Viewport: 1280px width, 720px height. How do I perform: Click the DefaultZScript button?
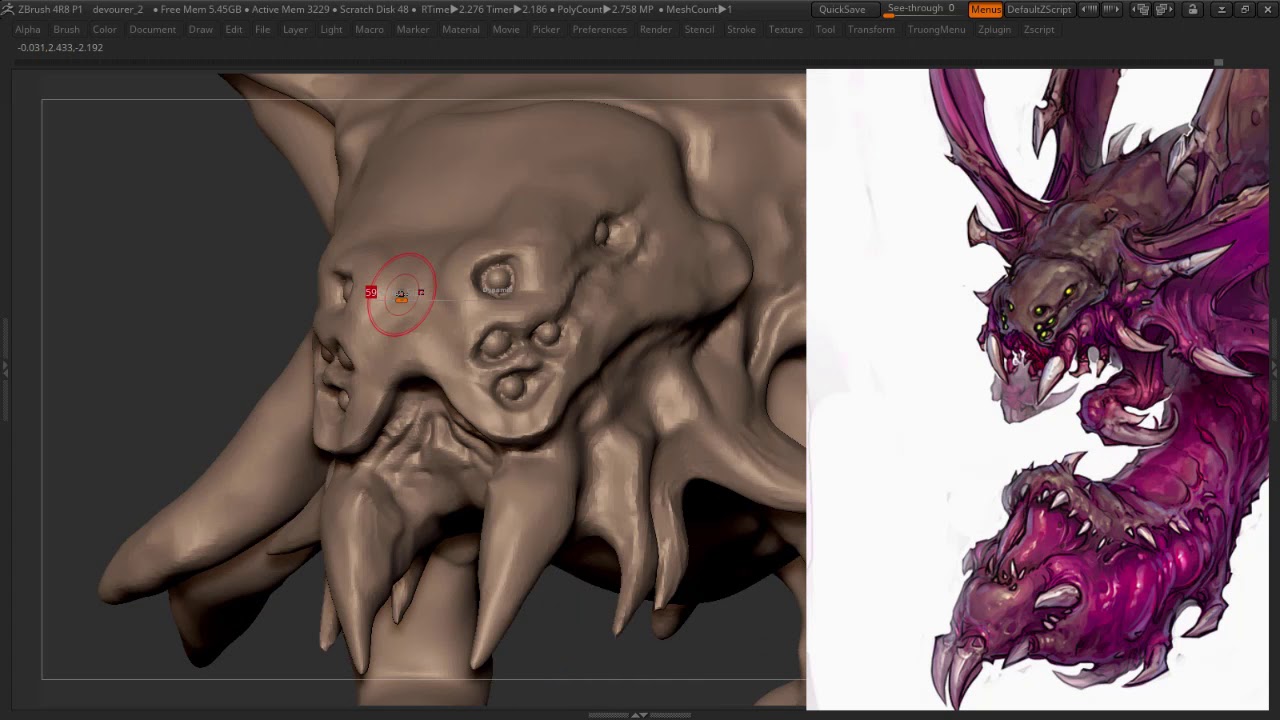point(1039,9)
